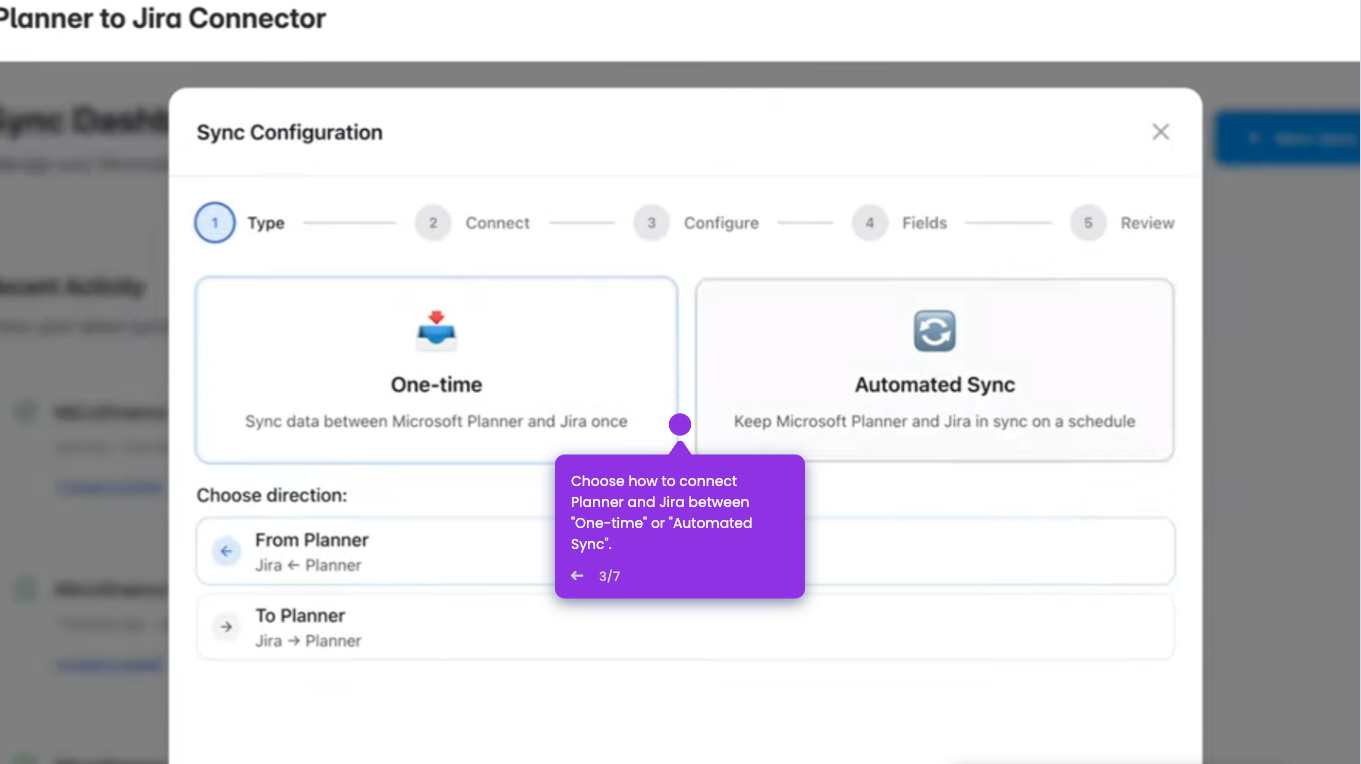Go to step 4 Fields
The height and width of the screenshot is (764, 1361).
click(x=899, y=223)
